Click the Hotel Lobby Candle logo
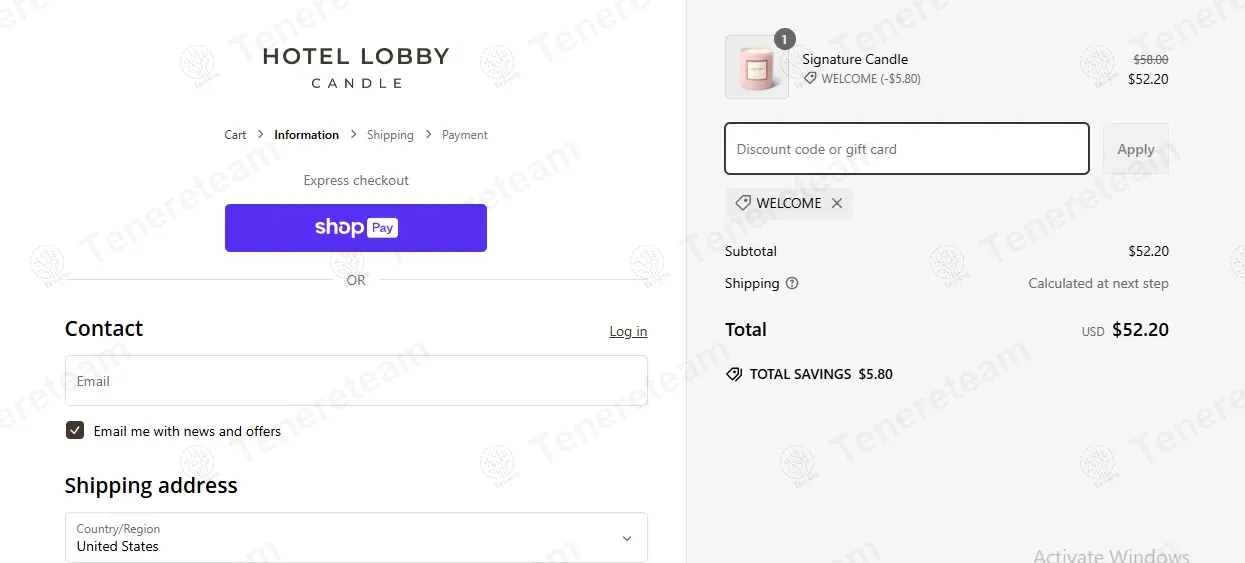The height and width of the screenshot is (563, 1245). (355, 67)
